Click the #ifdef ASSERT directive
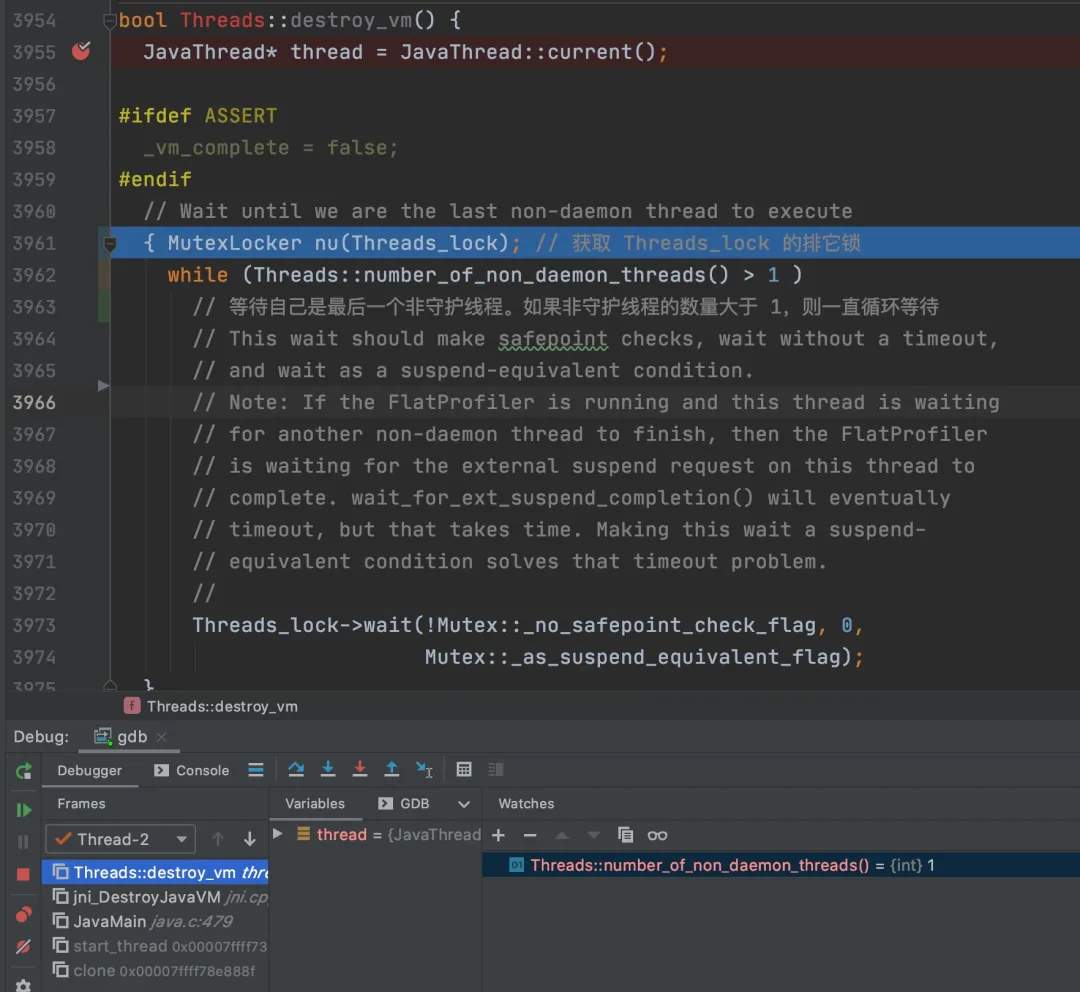The image size is (1080, 992). pos(198,116)
